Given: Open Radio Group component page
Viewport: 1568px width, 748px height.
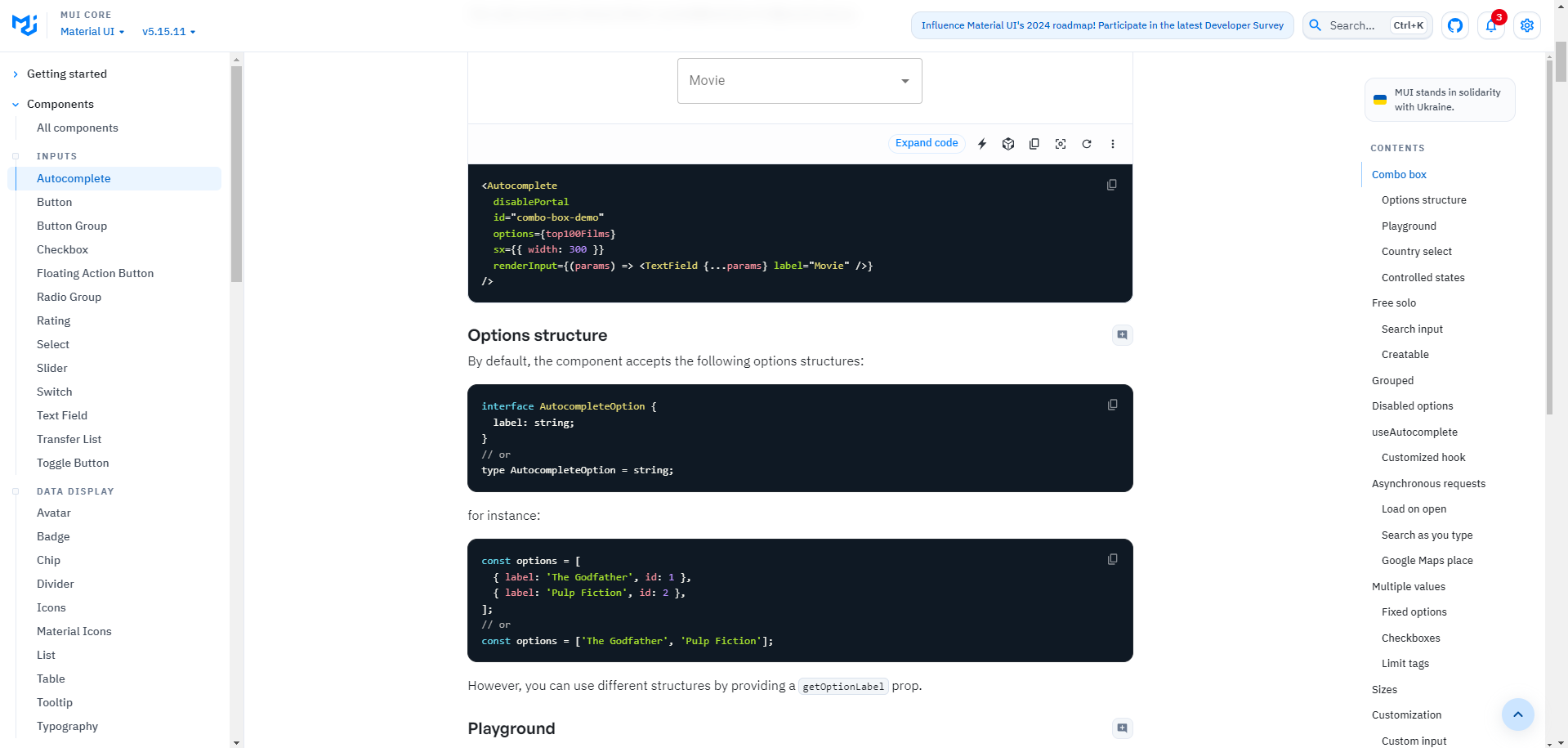Looking at the screenshot, I should pos(69,297).
